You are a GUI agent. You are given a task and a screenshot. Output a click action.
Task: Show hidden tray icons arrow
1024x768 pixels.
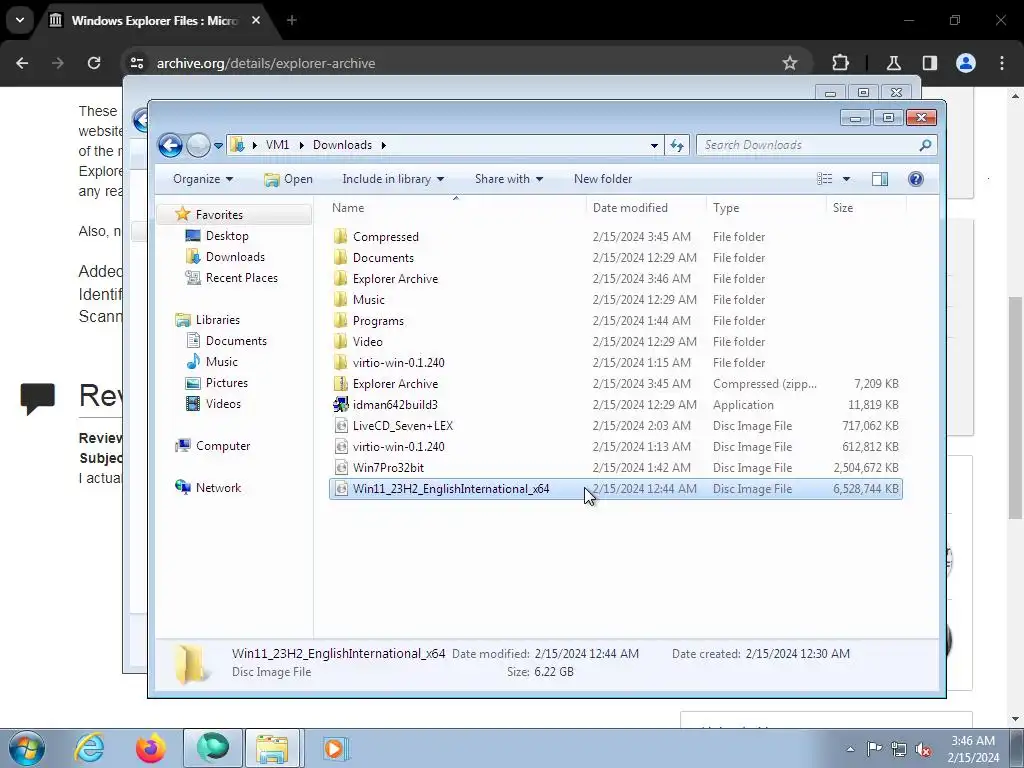[x=850, y=749]
